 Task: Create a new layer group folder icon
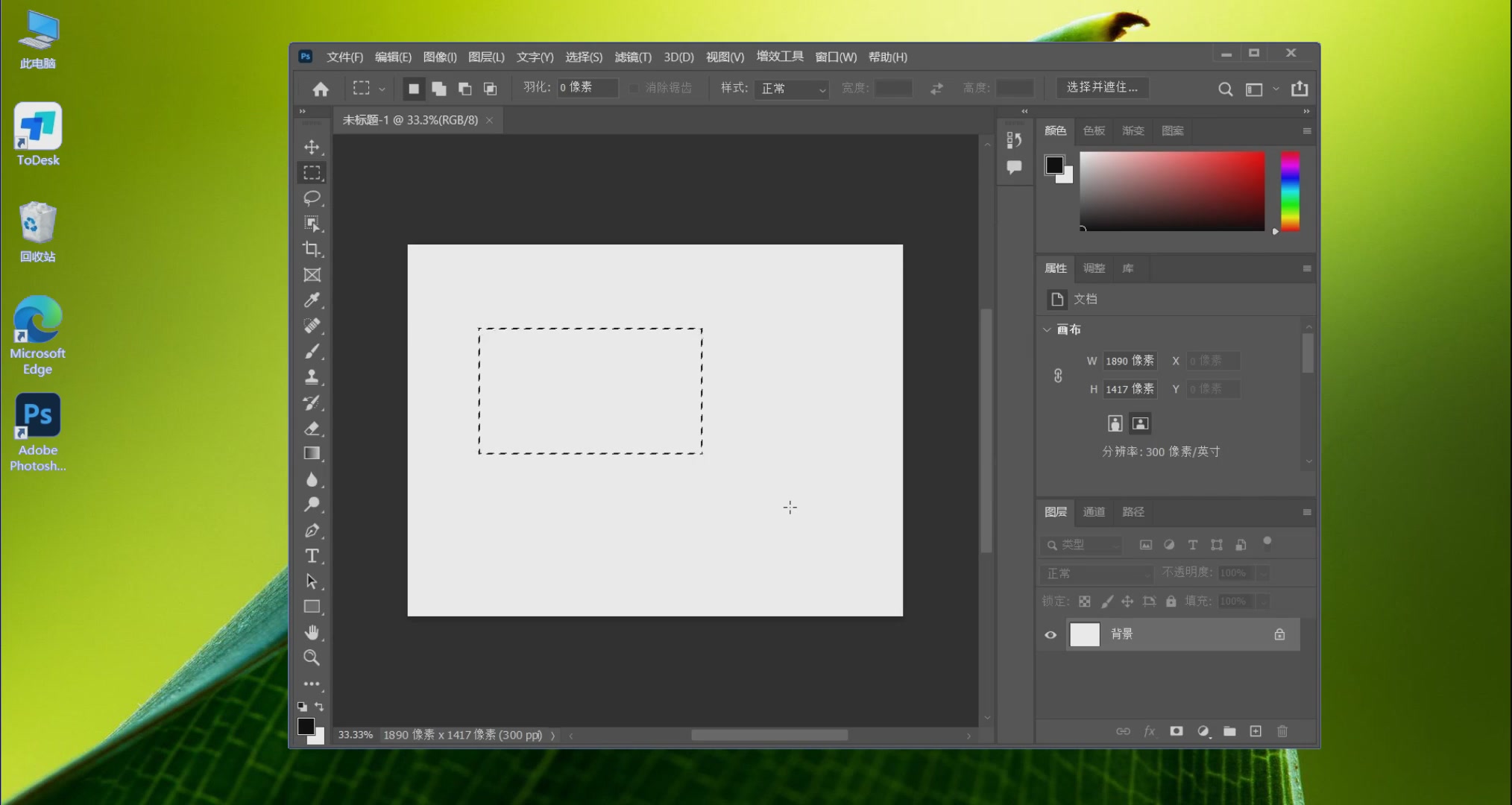[x=1229, y=731]
